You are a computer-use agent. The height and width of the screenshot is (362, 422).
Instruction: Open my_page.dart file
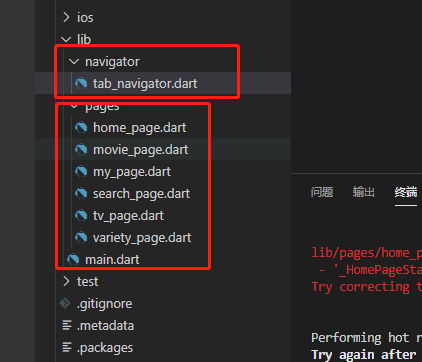tap(132, 171)
